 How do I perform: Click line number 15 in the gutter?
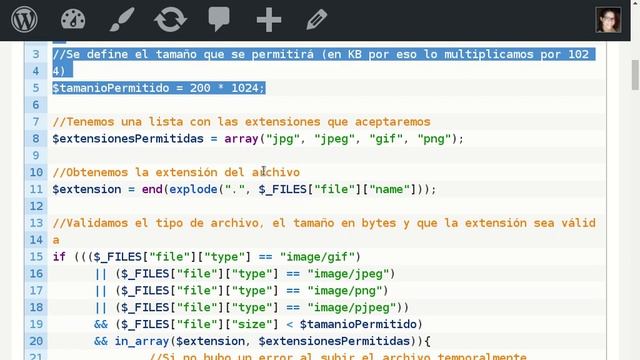click(36, 257)
